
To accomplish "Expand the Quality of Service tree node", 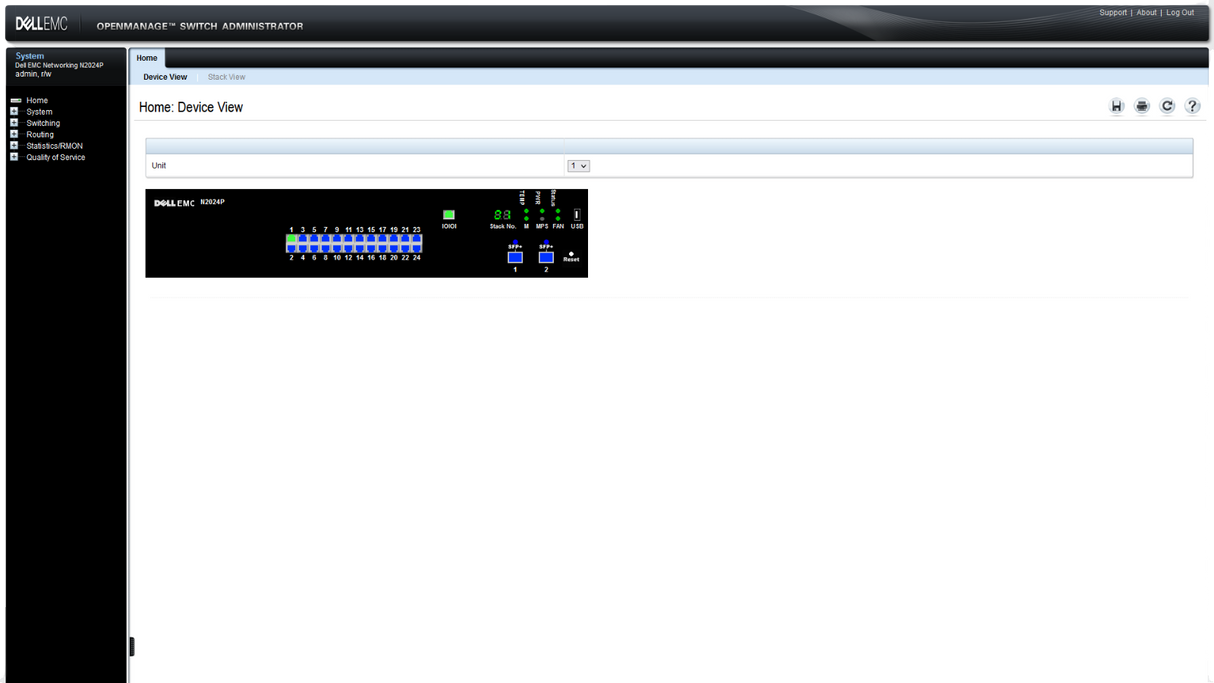I will click(x=14, y=157).
